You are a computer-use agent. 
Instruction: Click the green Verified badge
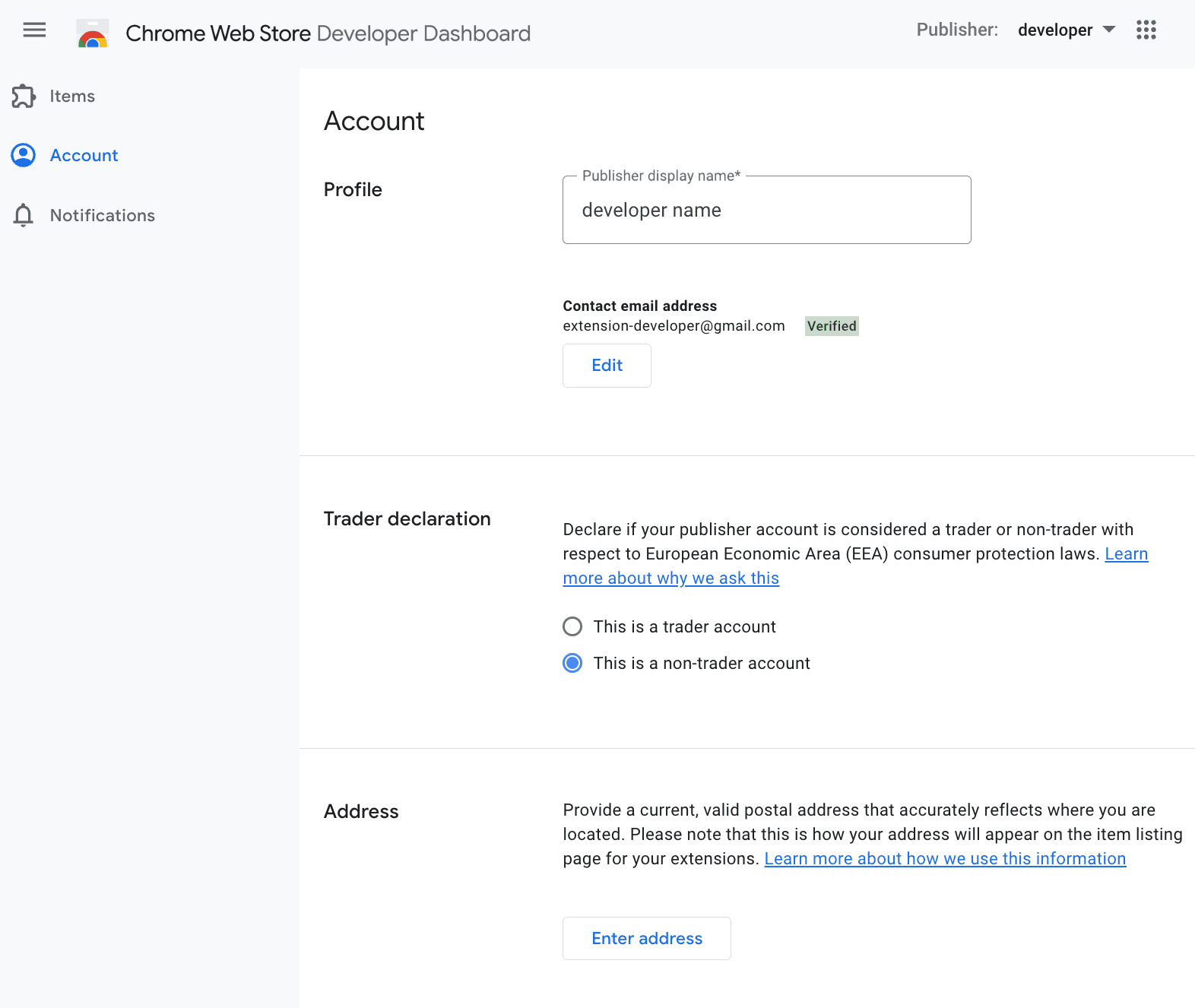coord(832,326)
